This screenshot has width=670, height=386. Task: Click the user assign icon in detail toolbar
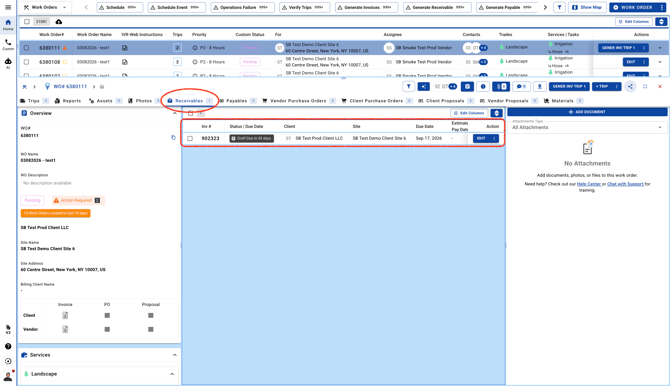(540, 86)
